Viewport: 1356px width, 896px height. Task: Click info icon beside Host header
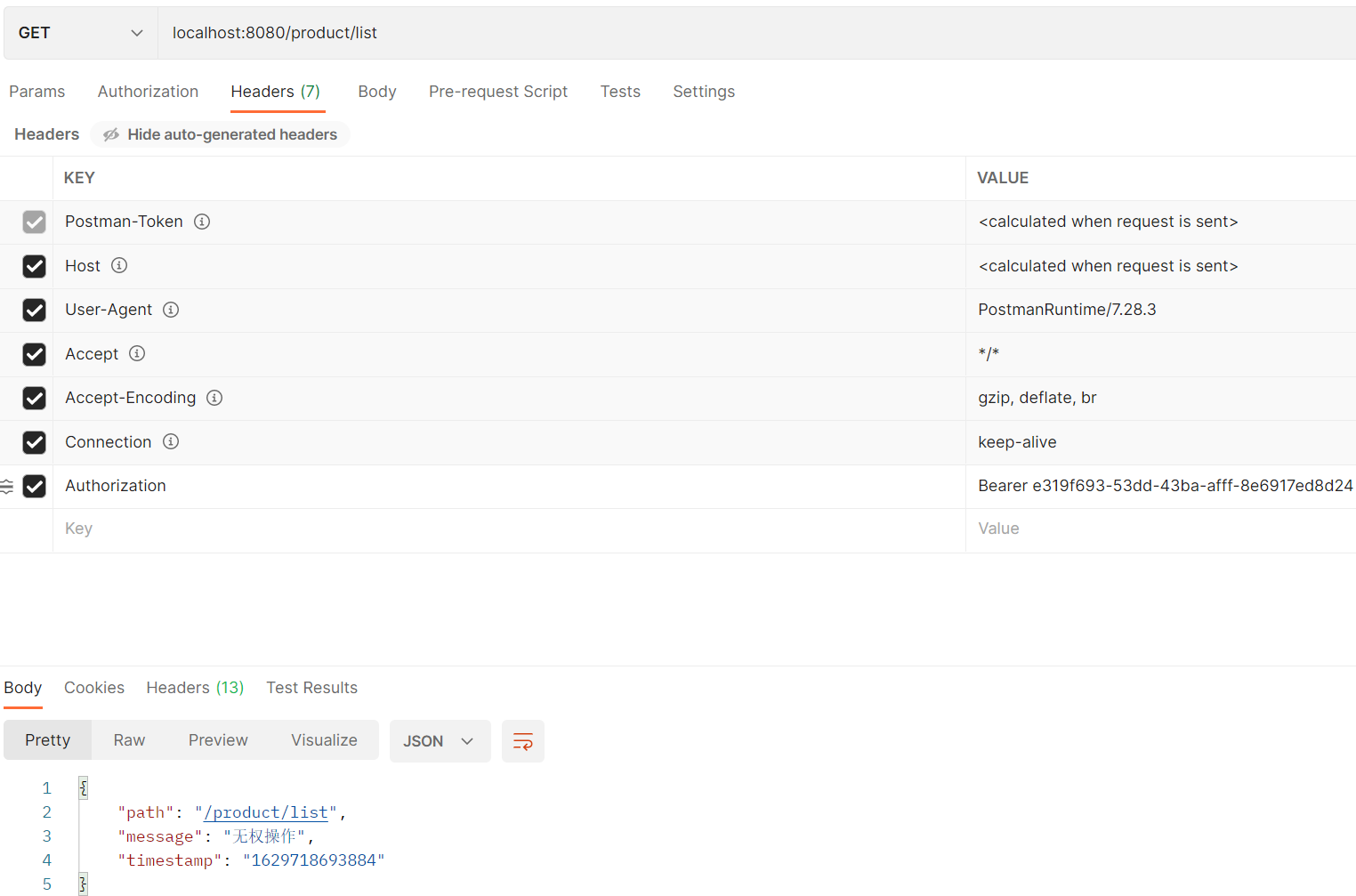119,265
